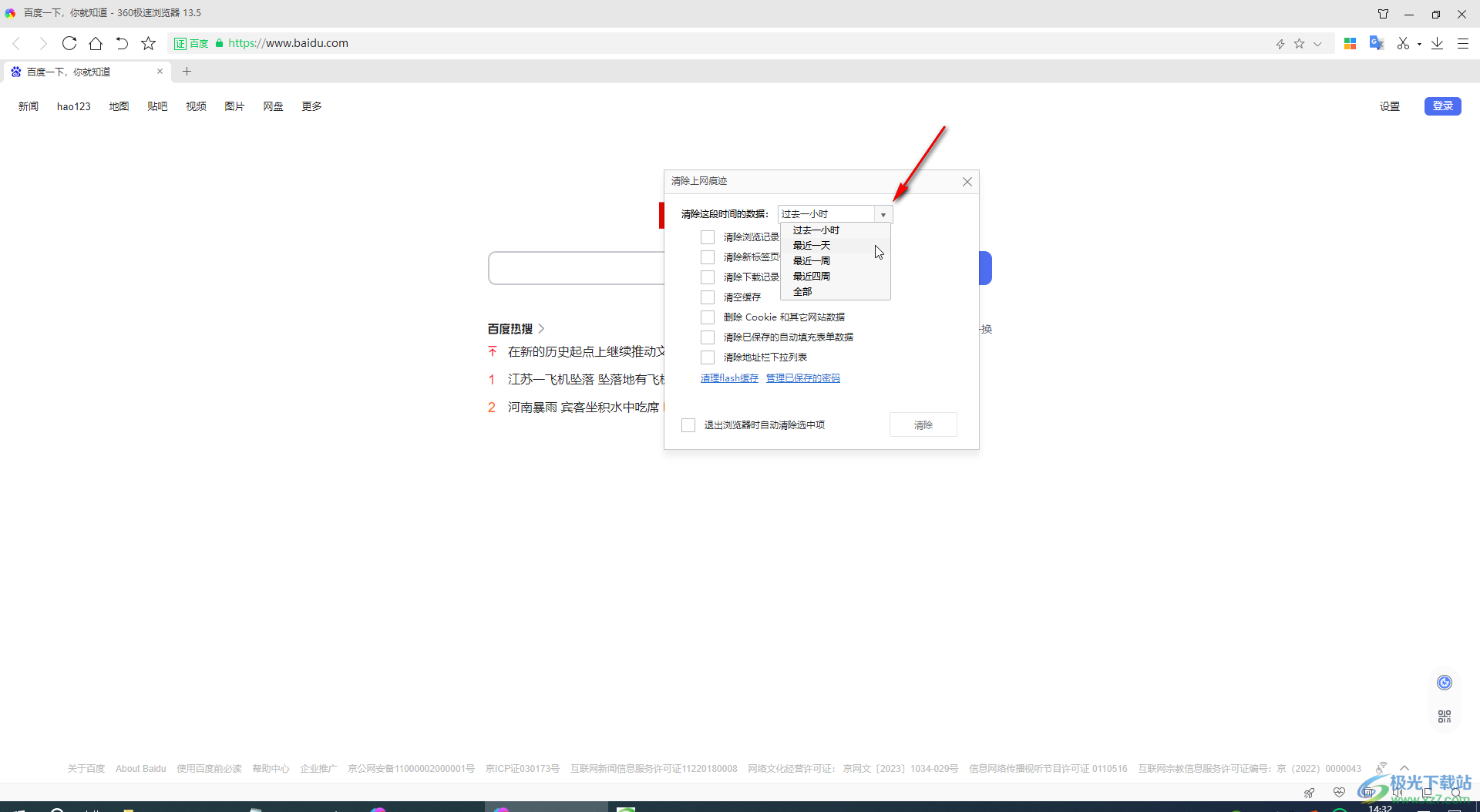Open the colorful extensions grid icon
This screenshot has width=1480, height=812.
tap(1350, 44)
